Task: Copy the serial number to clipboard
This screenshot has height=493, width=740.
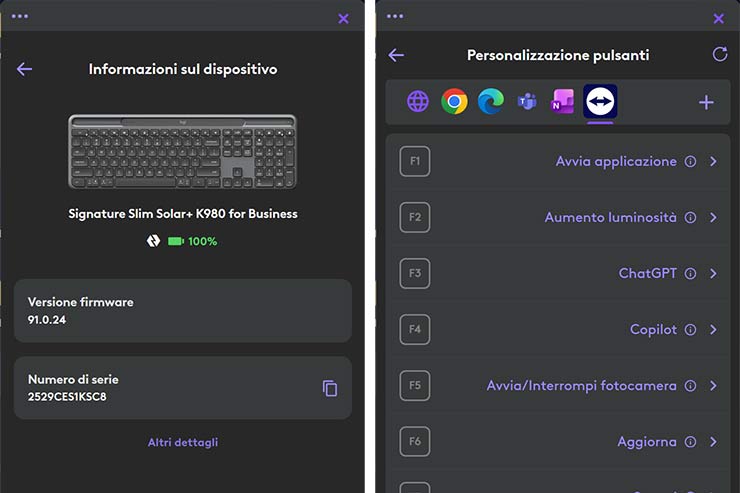Action: click(x=330, y=388)
